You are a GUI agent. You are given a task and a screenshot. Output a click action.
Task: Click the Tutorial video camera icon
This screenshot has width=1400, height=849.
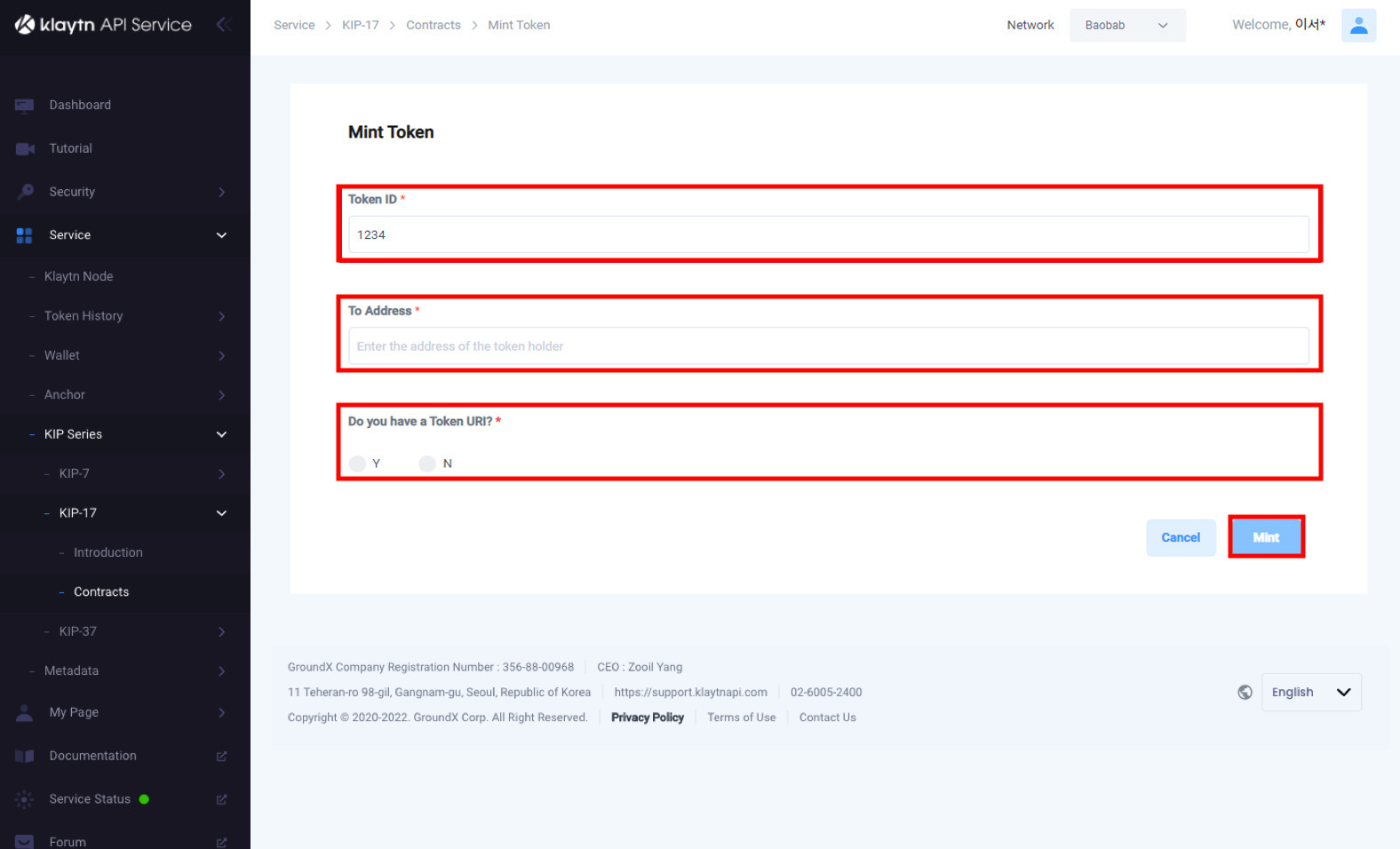[x=25, y=148]
